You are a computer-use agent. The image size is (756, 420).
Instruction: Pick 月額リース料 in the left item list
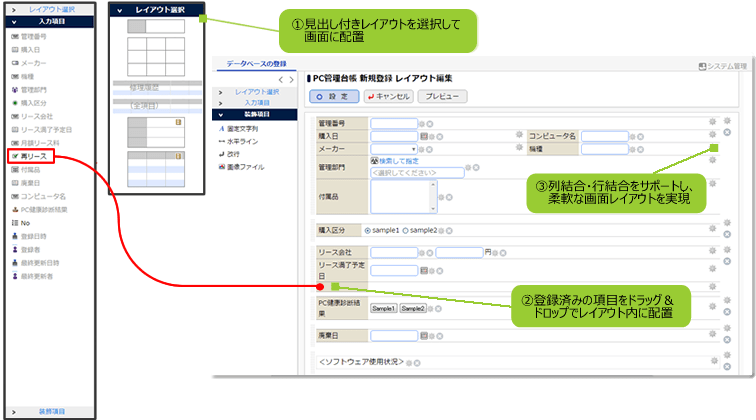pyautogui.click(x=35, y=143)
